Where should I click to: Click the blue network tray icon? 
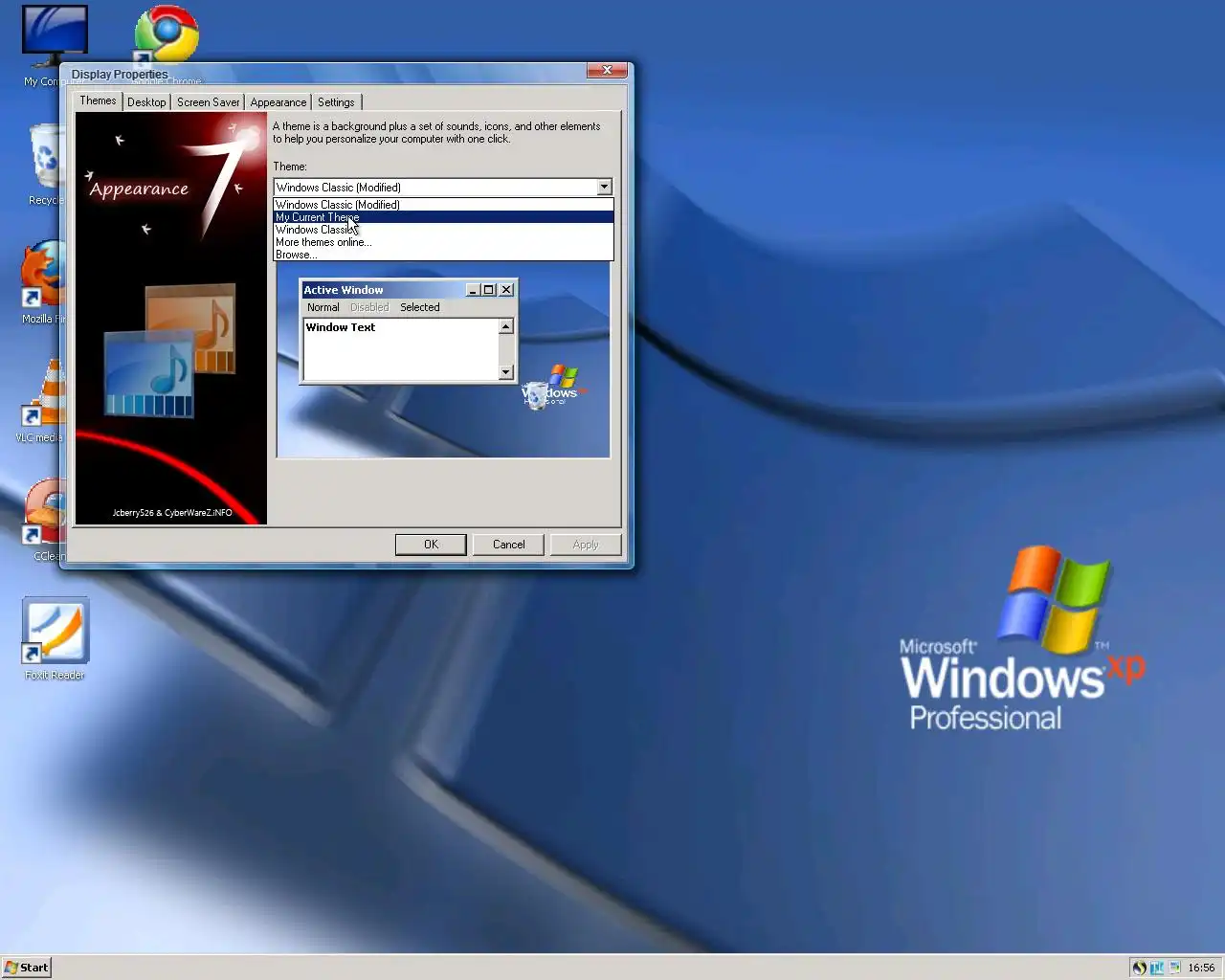coord(1157,968)
